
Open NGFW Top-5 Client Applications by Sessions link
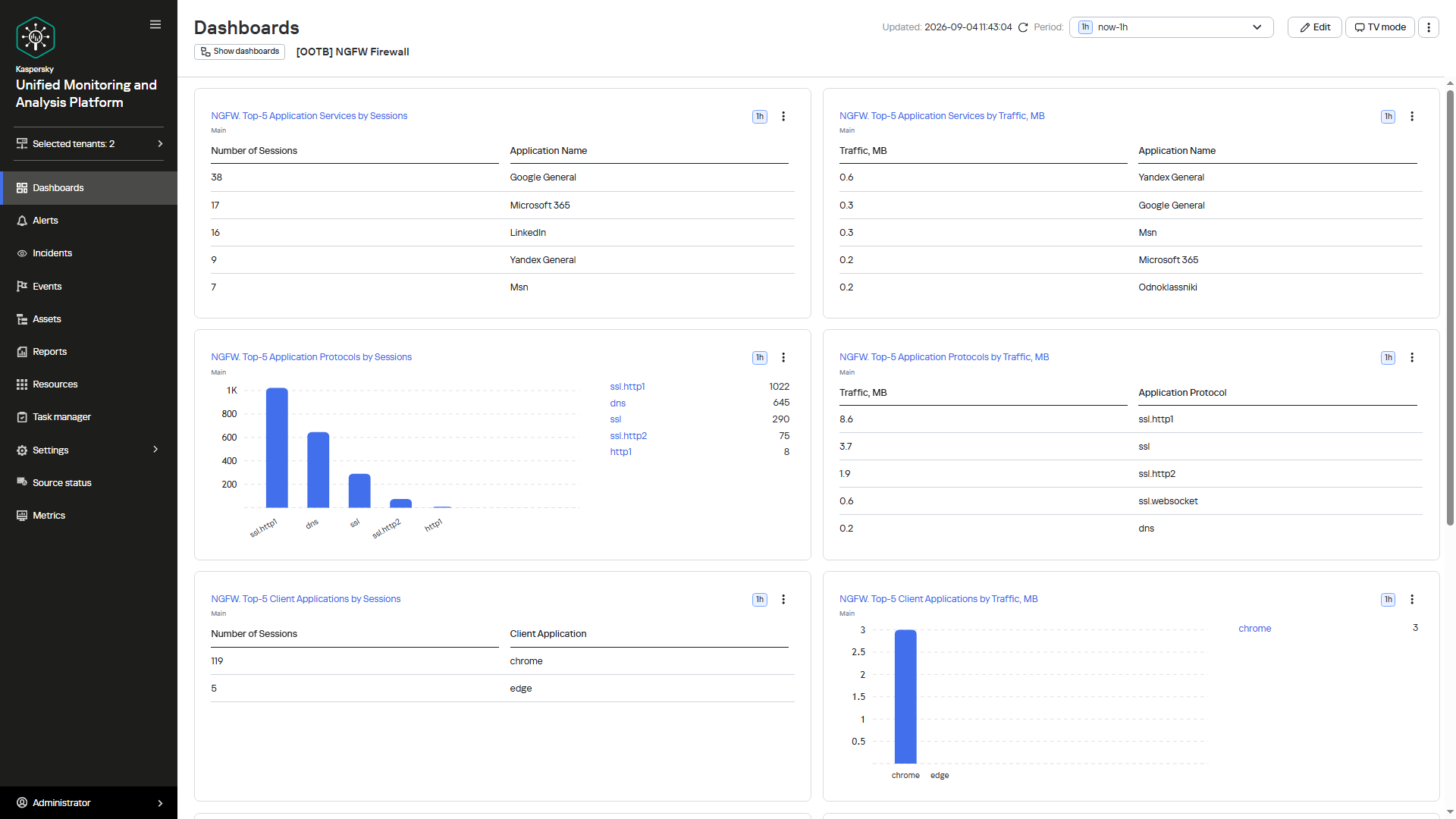(306, 599)
